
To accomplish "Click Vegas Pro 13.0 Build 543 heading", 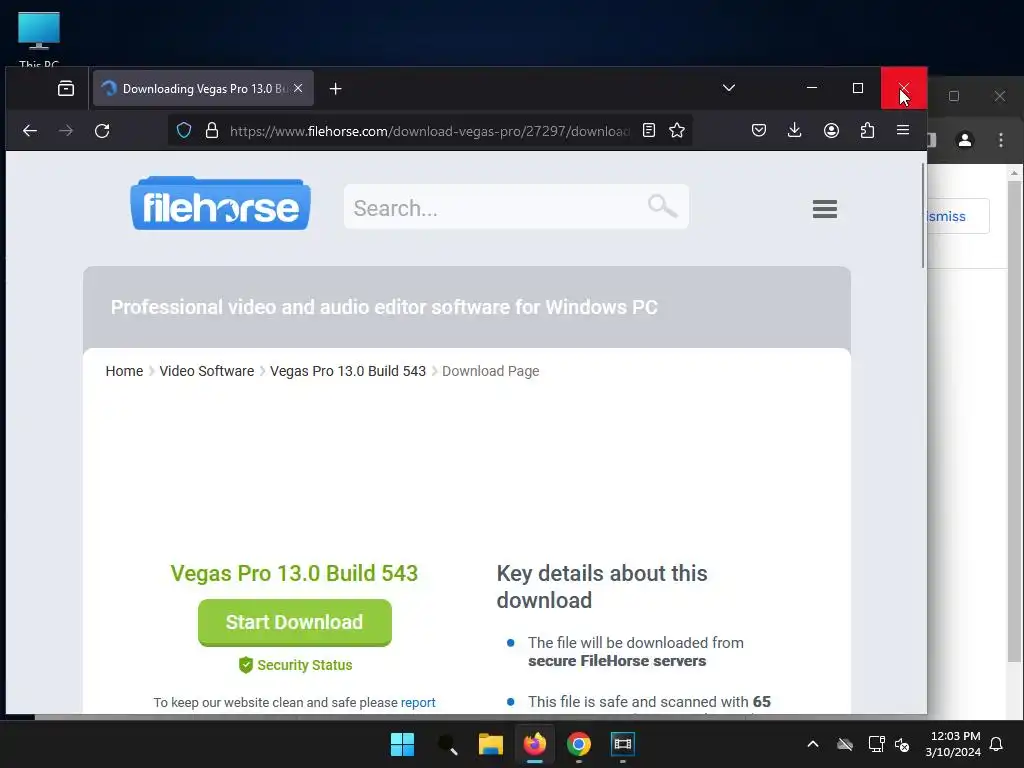I will point(294,573).
